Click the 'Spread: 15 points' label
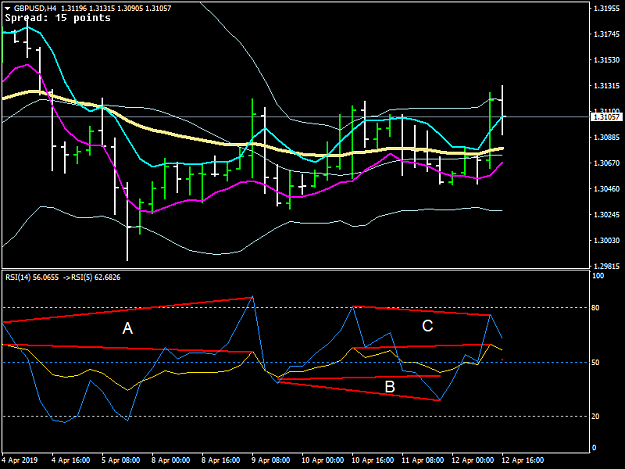Image resolution: width=625 pixels, height=469 pixels. [x=58, y=18]
